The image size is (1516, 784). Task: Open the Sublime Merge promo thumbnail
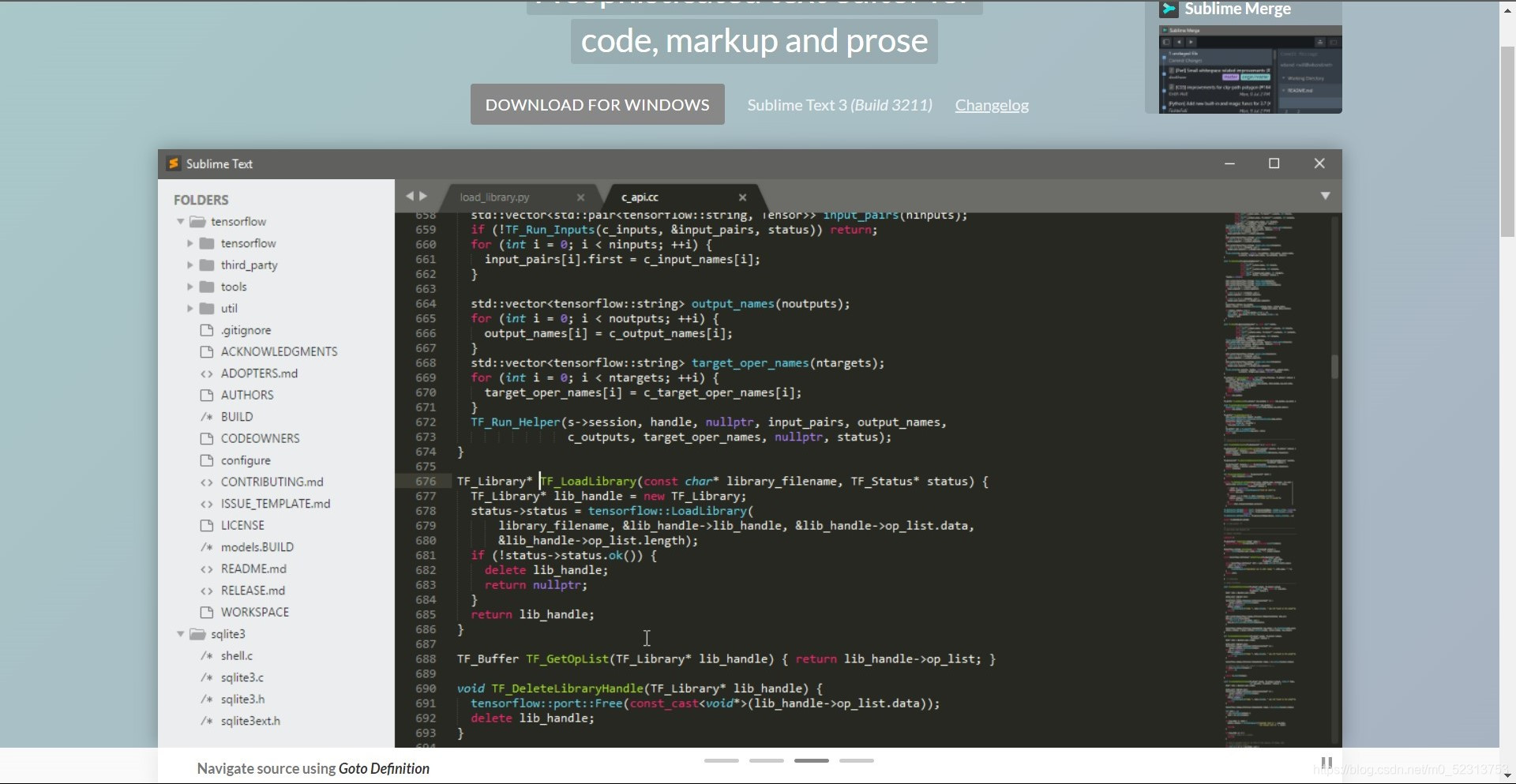[1250, 69]
